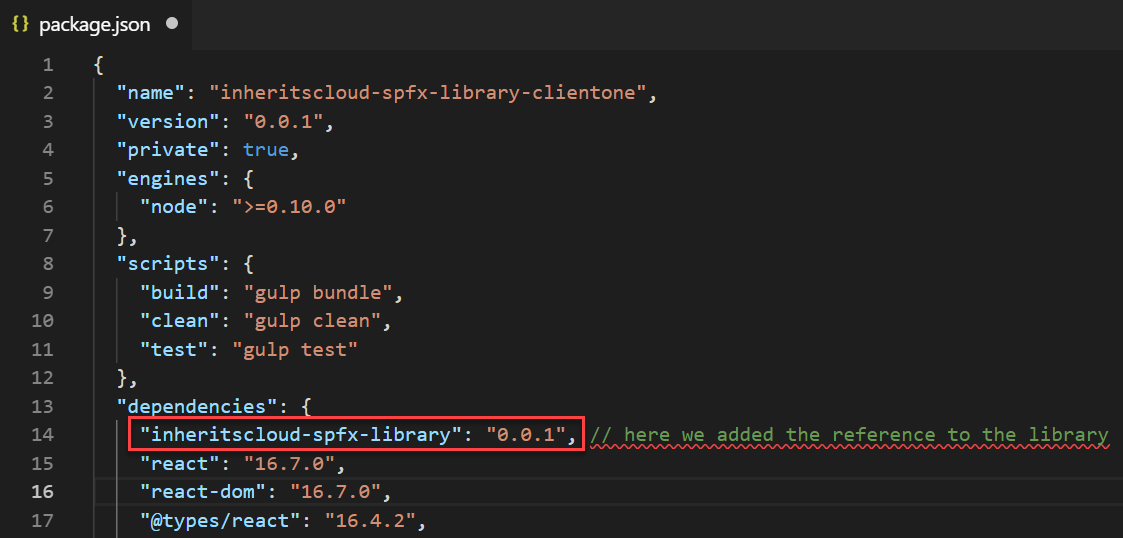Select the package.json editor tab
The width and height of the screenshot is (1123, 538).
pyautogui.click(x=95, y=24)
